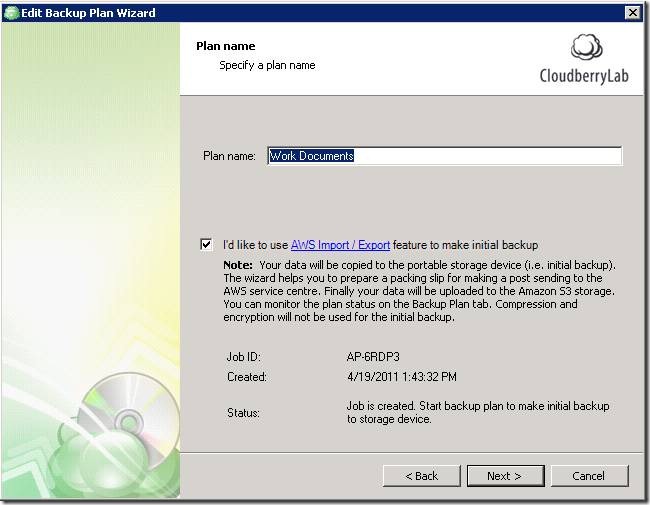The height and width of the screenshot is (505, 650).
Task: Click the 'Plan name:' field label
Action: [229, 156]
